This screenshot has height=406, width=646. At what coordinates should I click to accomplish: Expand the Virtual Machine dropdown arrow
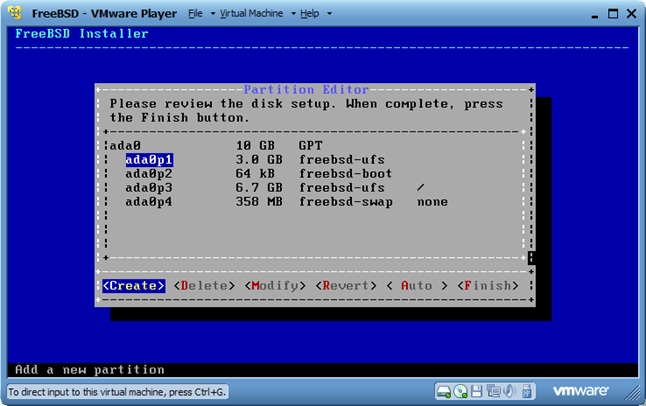(293, 14)
